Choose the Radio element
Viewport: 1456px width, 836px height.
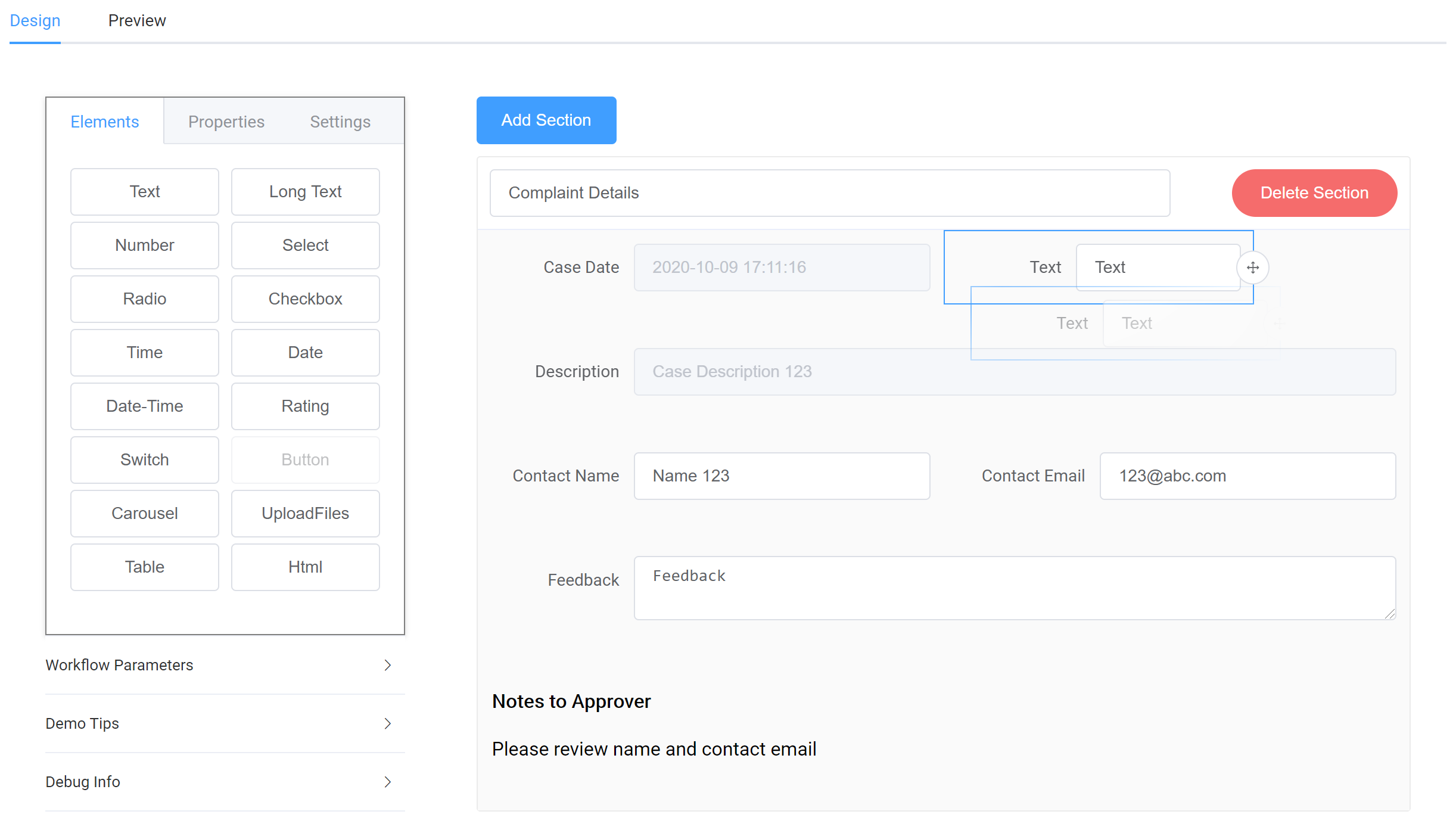coord(145,299)
